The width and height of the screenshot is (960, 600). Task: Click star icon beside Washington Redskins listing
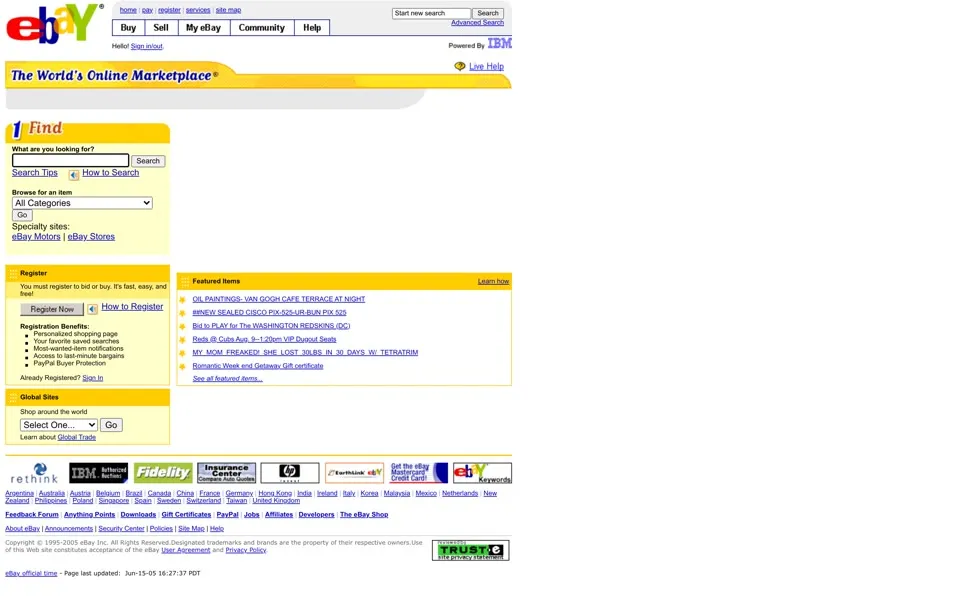click(182, 326)
